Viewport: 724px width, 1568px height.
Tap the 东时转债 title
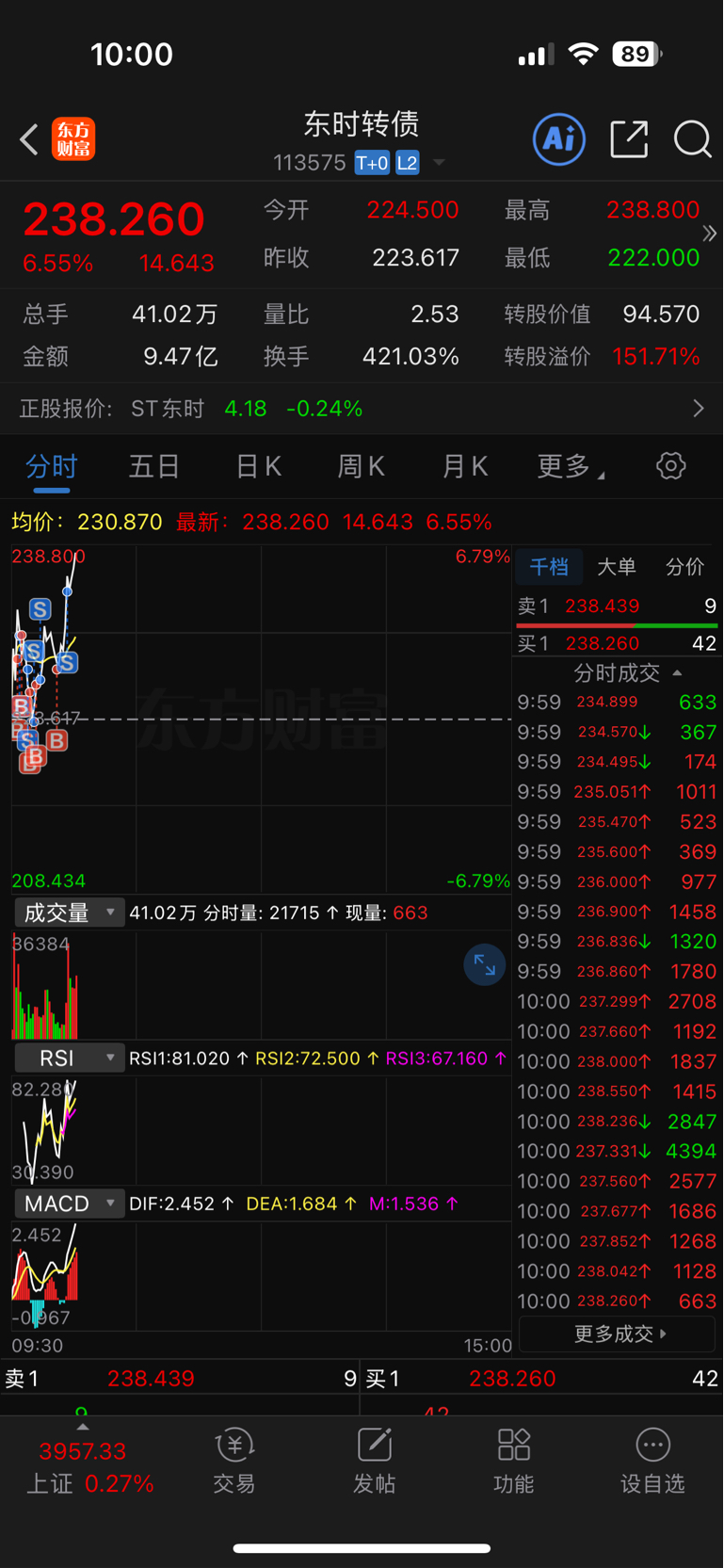[x=361, y=123]
